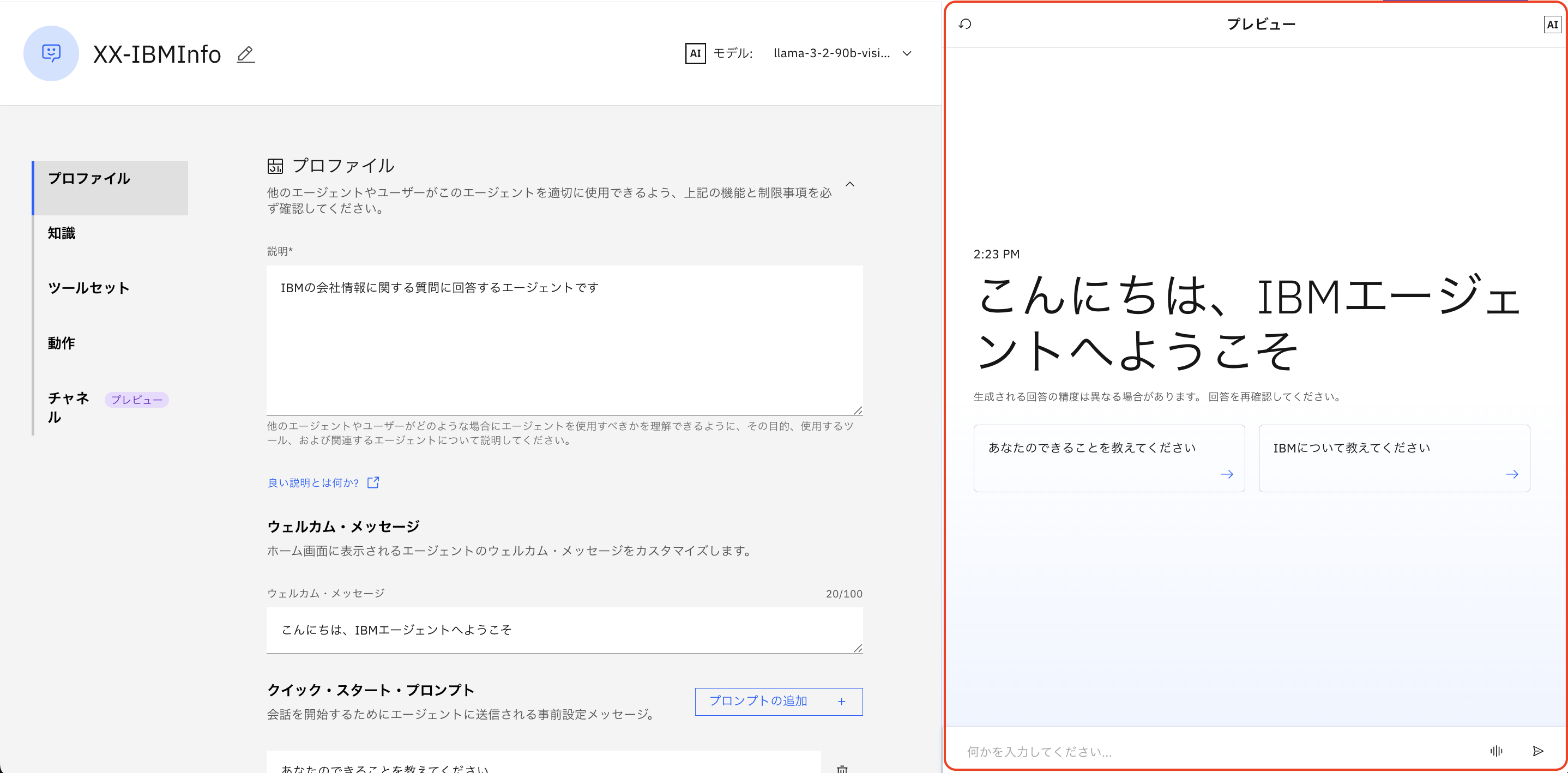Click the pencil edit icon beside XX-IBMInfo
Screen dimensions: 1568x773
245,55
